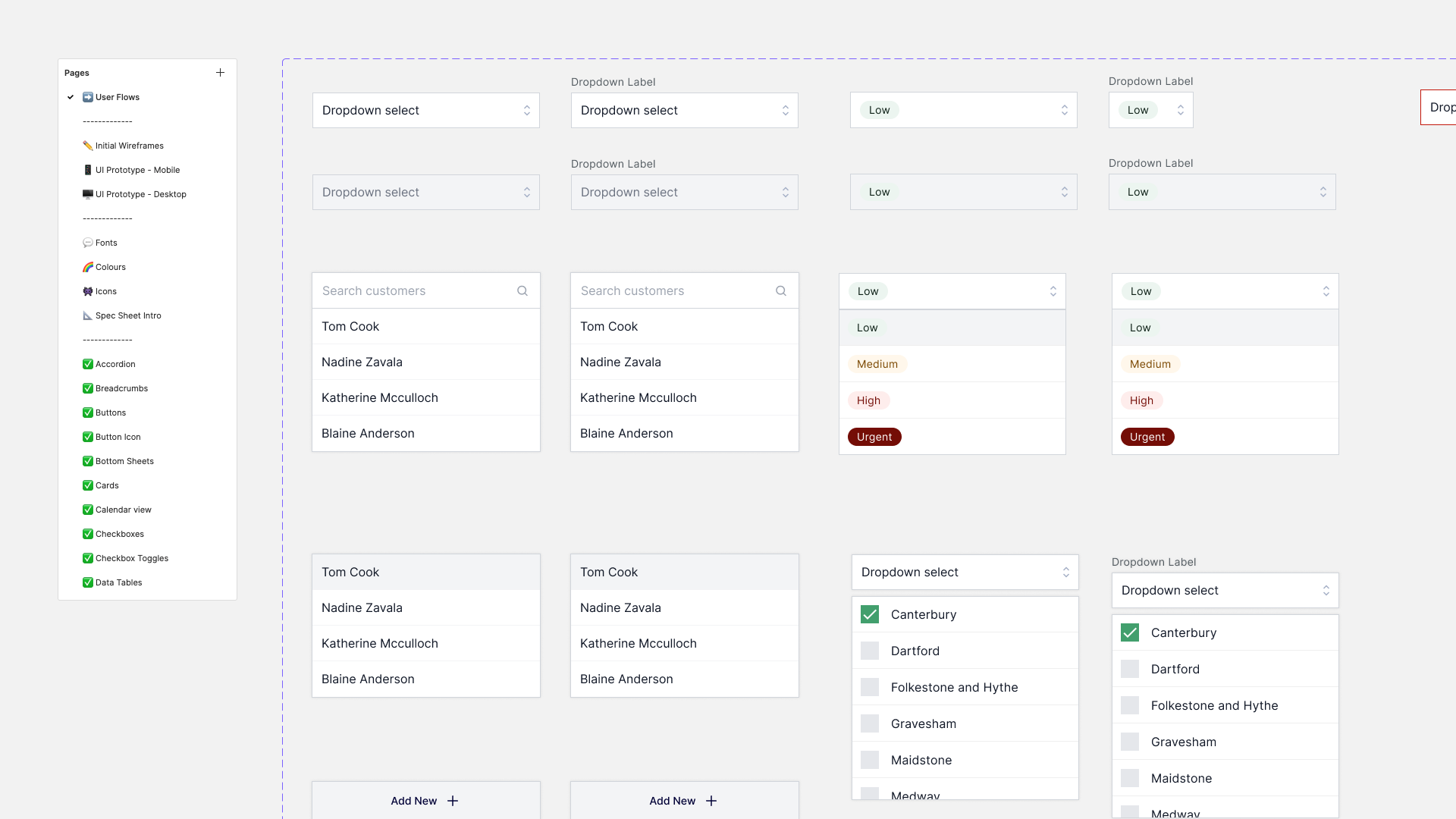Screen dimensions: 1456x819
Task: Select highlighted Tom Cook in lower-left list
Action: (426, 573)
